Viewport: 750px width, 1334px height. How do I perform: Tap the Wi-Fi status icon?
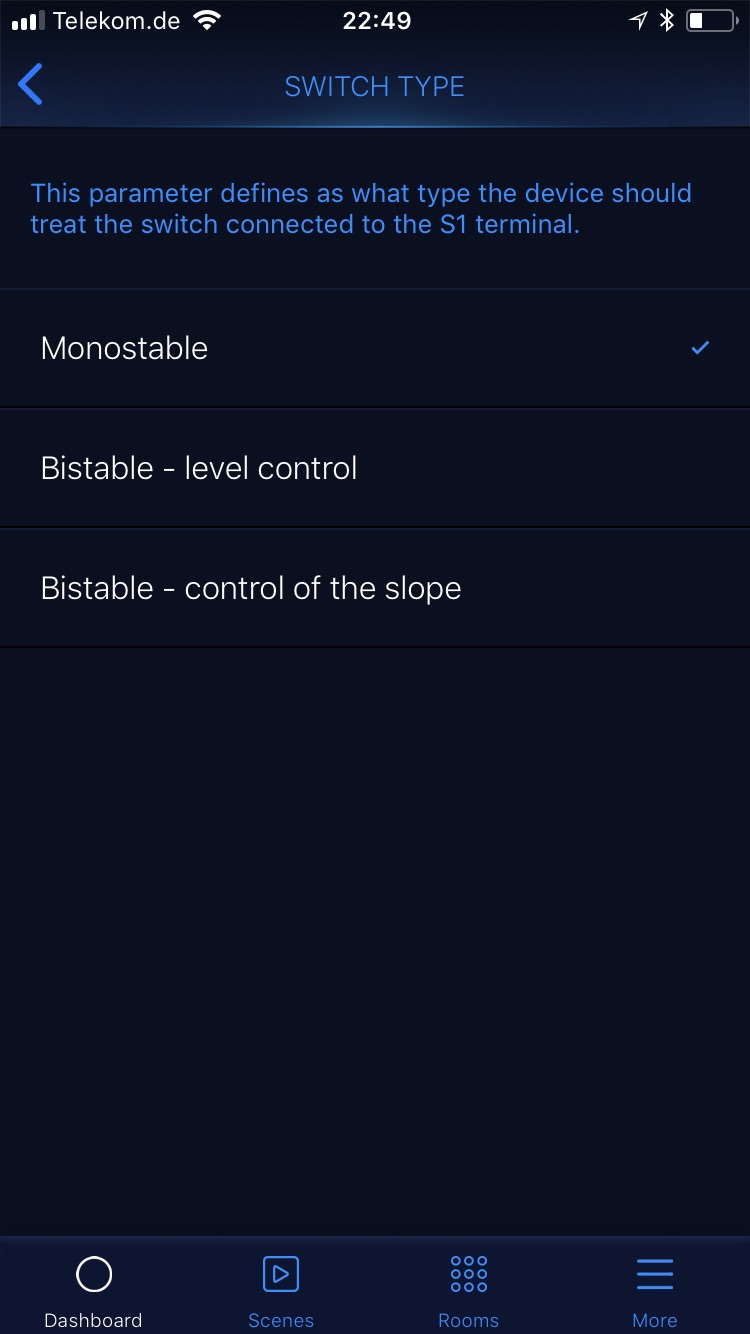pyautogui.click(x=207, y=21)
